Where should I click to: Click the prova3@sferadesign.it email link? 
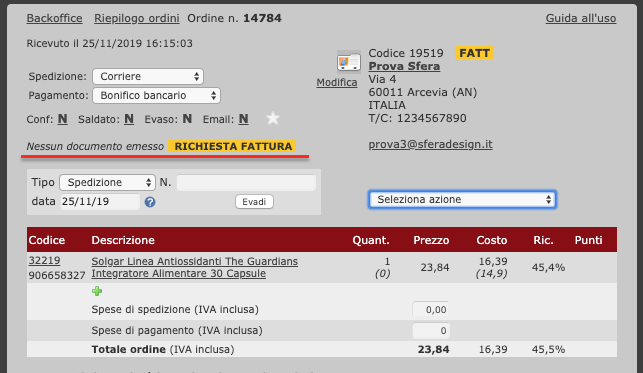431,144
